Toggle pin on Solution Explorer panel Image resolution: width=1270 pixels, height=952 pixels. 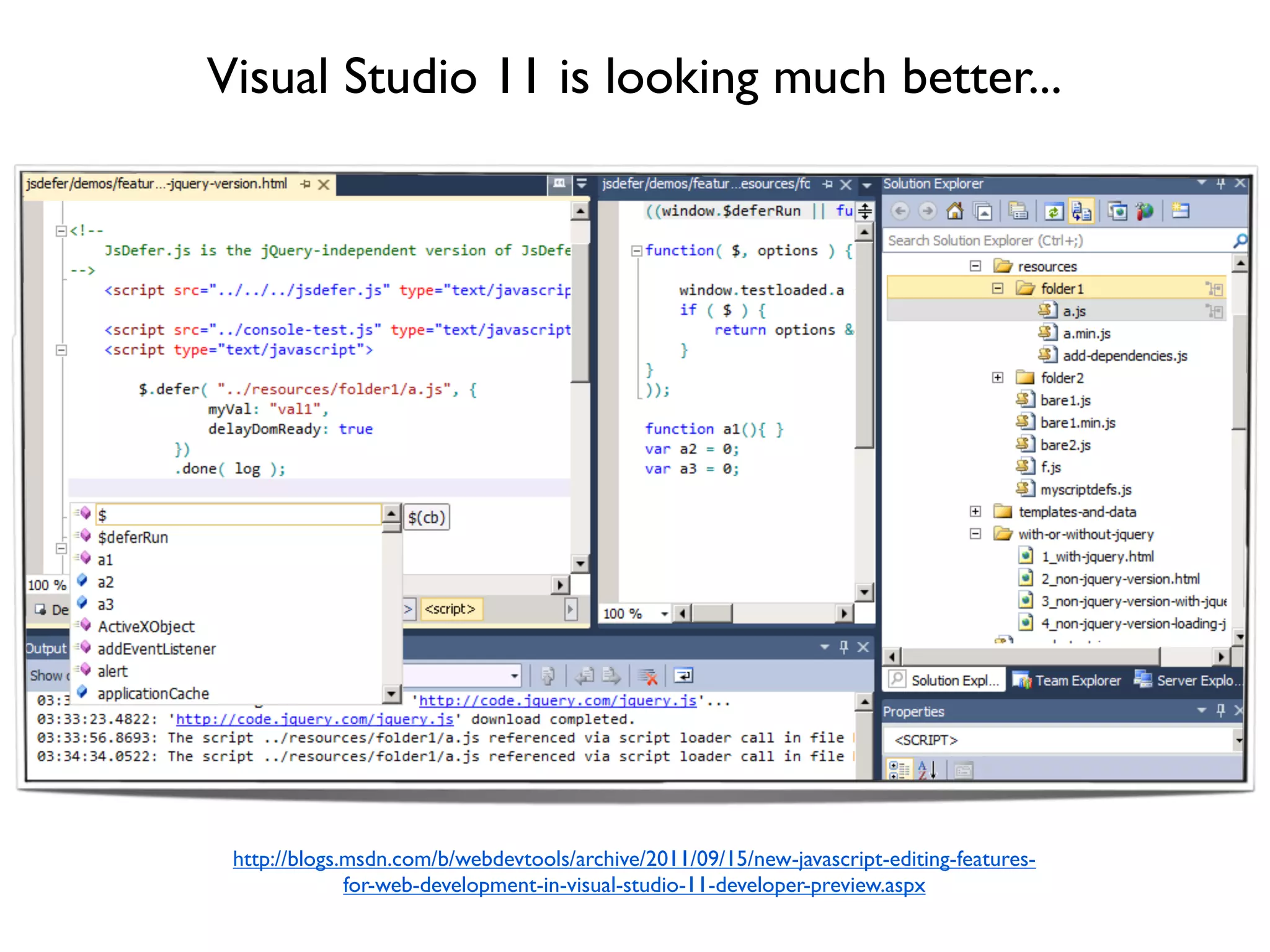(x=1220, y=183)
